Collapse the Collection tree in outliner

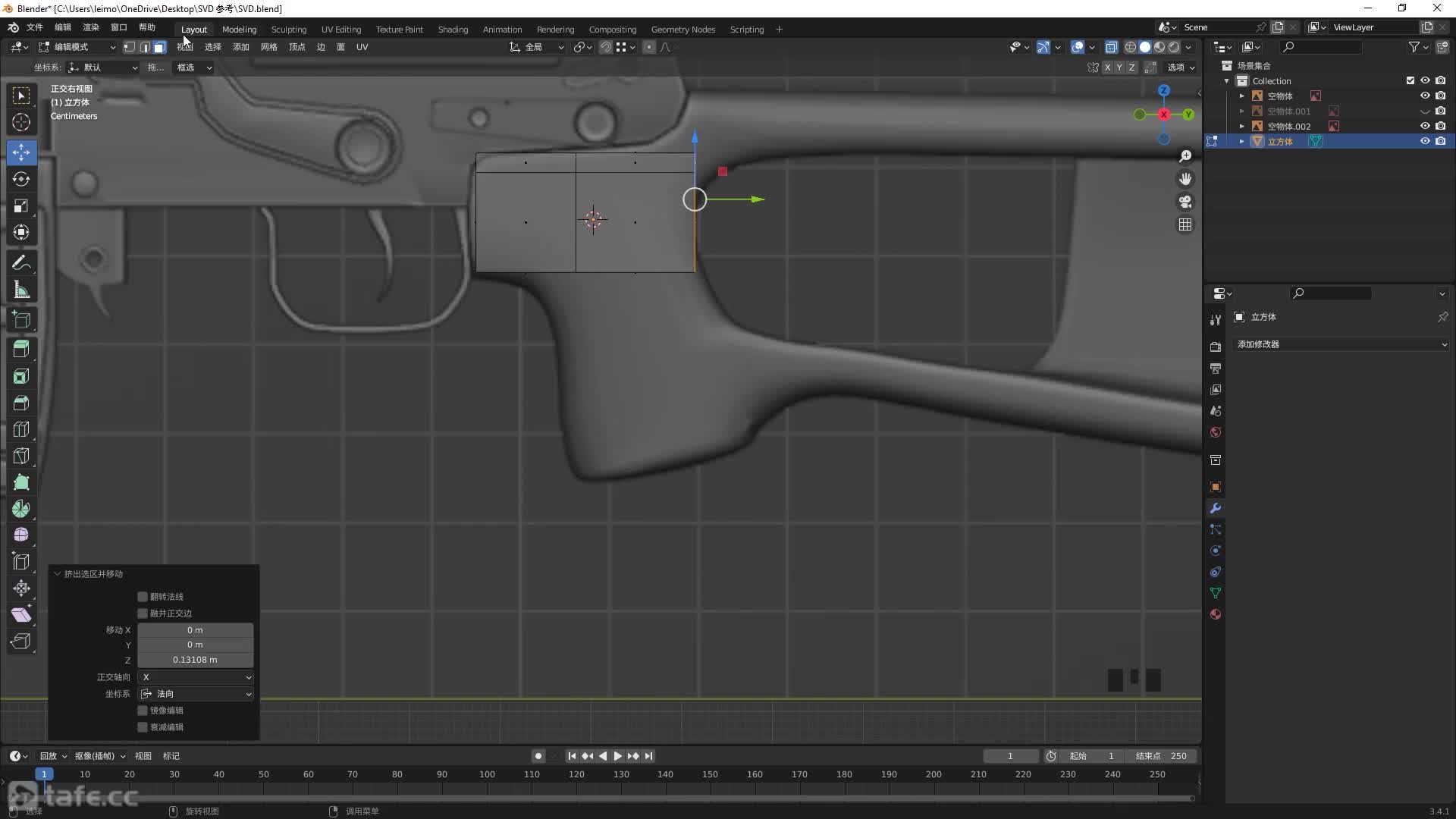click(1227, 81)
